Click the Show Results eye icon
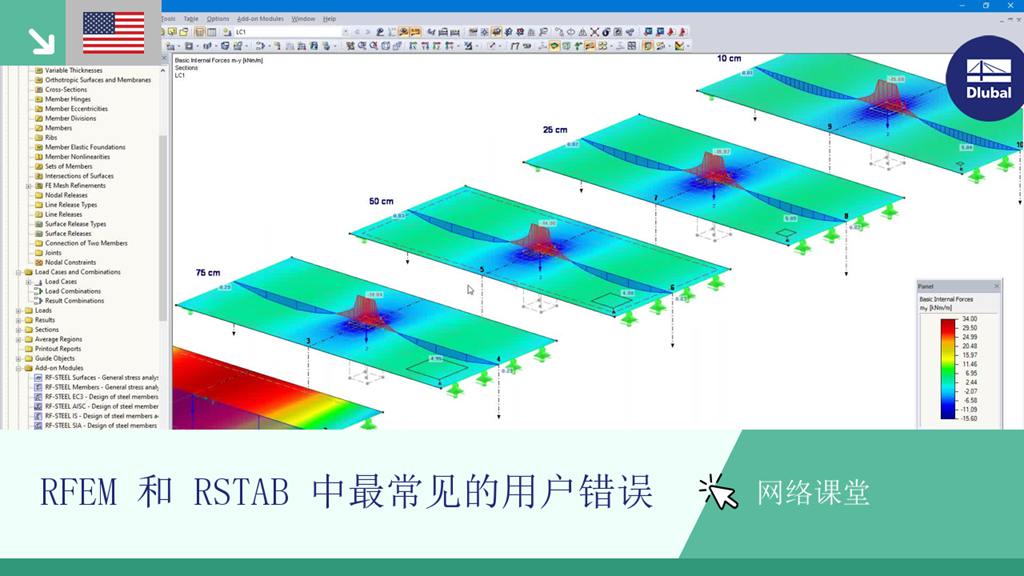 (404, 31)
